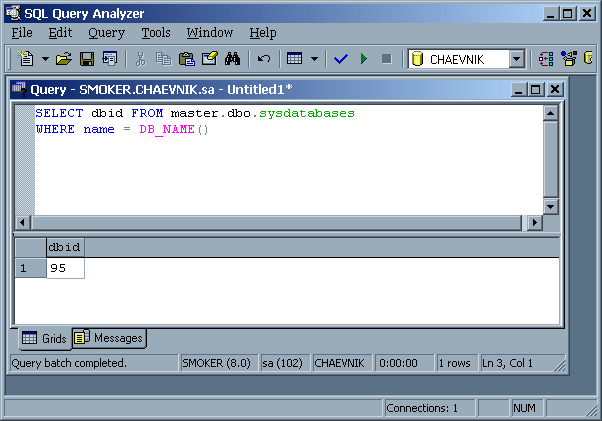
Task: Parse query with the blue checkmark icon
Action: click(x=341, y=59)
